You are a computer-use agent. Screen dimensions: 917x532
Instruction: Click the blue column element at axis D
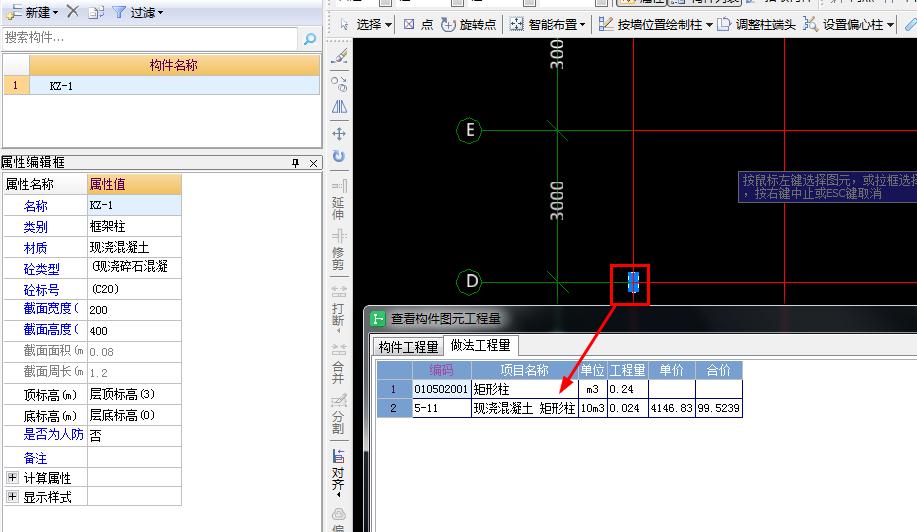point(633,282)
